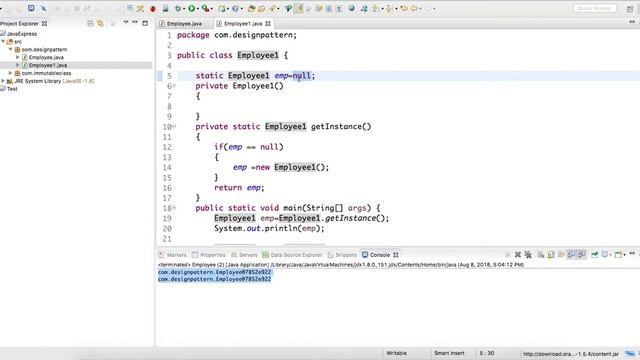Click the Open Perspective icon

(630, 8)
